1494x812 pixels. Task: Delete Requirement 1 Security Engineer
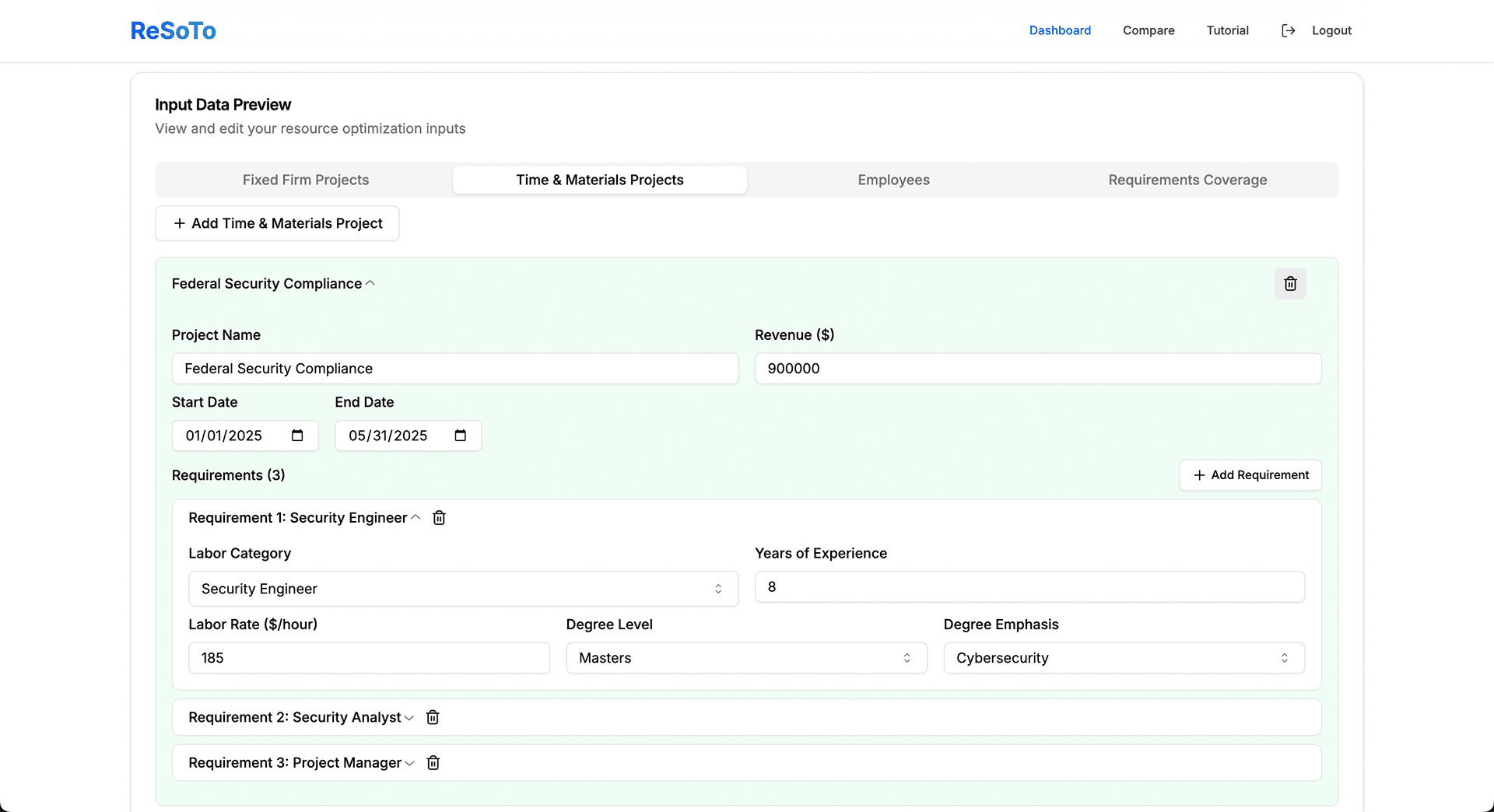click(439, 518)
